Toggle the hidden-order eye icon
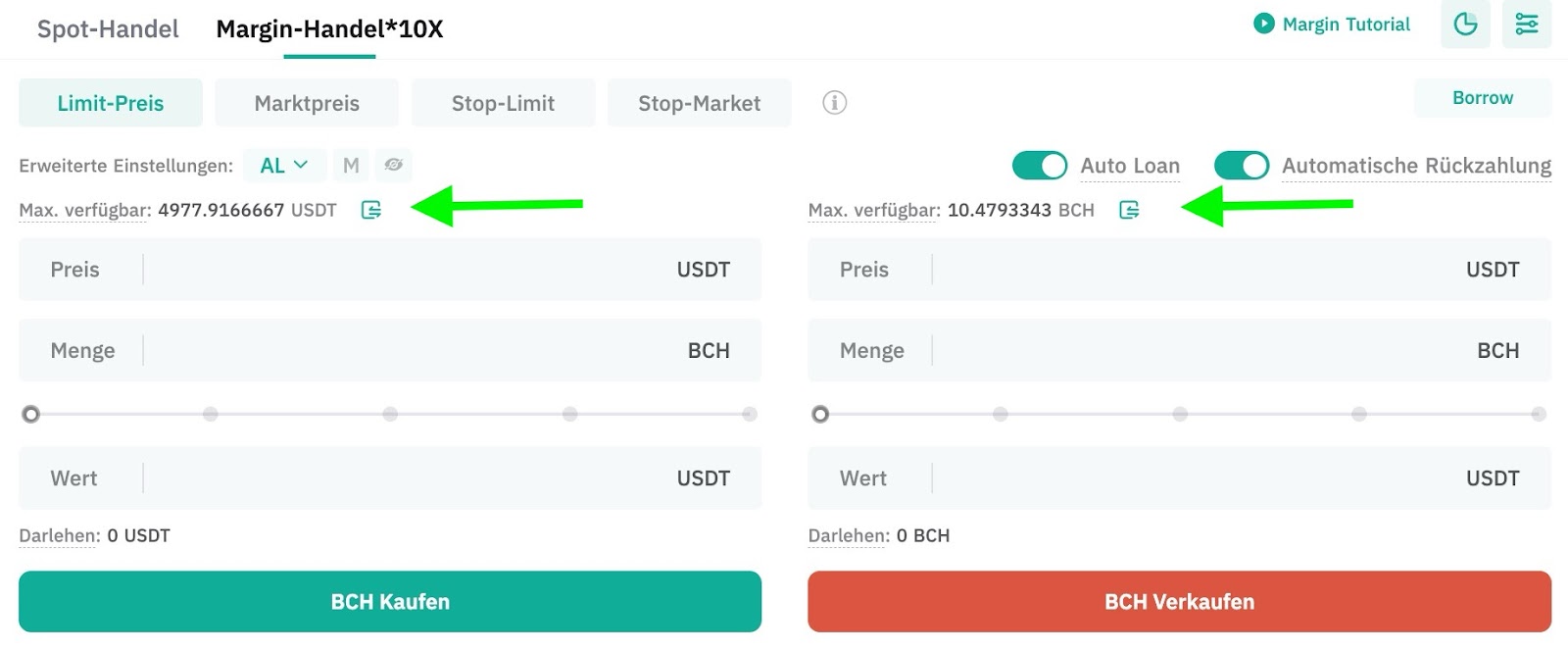Image resolution: width=1568 pixels, height=651 pixels. (x=393, y=165)
